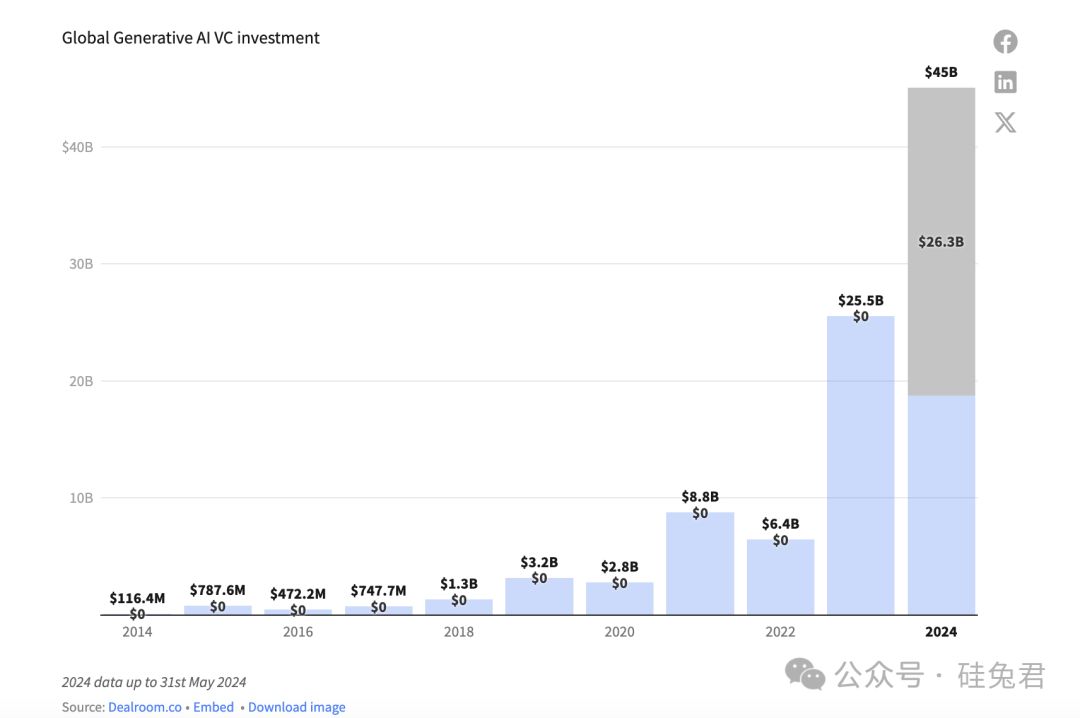Screen dimensions: 1080x718
Task: Select the 2020 bar labeled $2.8B
Action: click(x=620, y=598)
